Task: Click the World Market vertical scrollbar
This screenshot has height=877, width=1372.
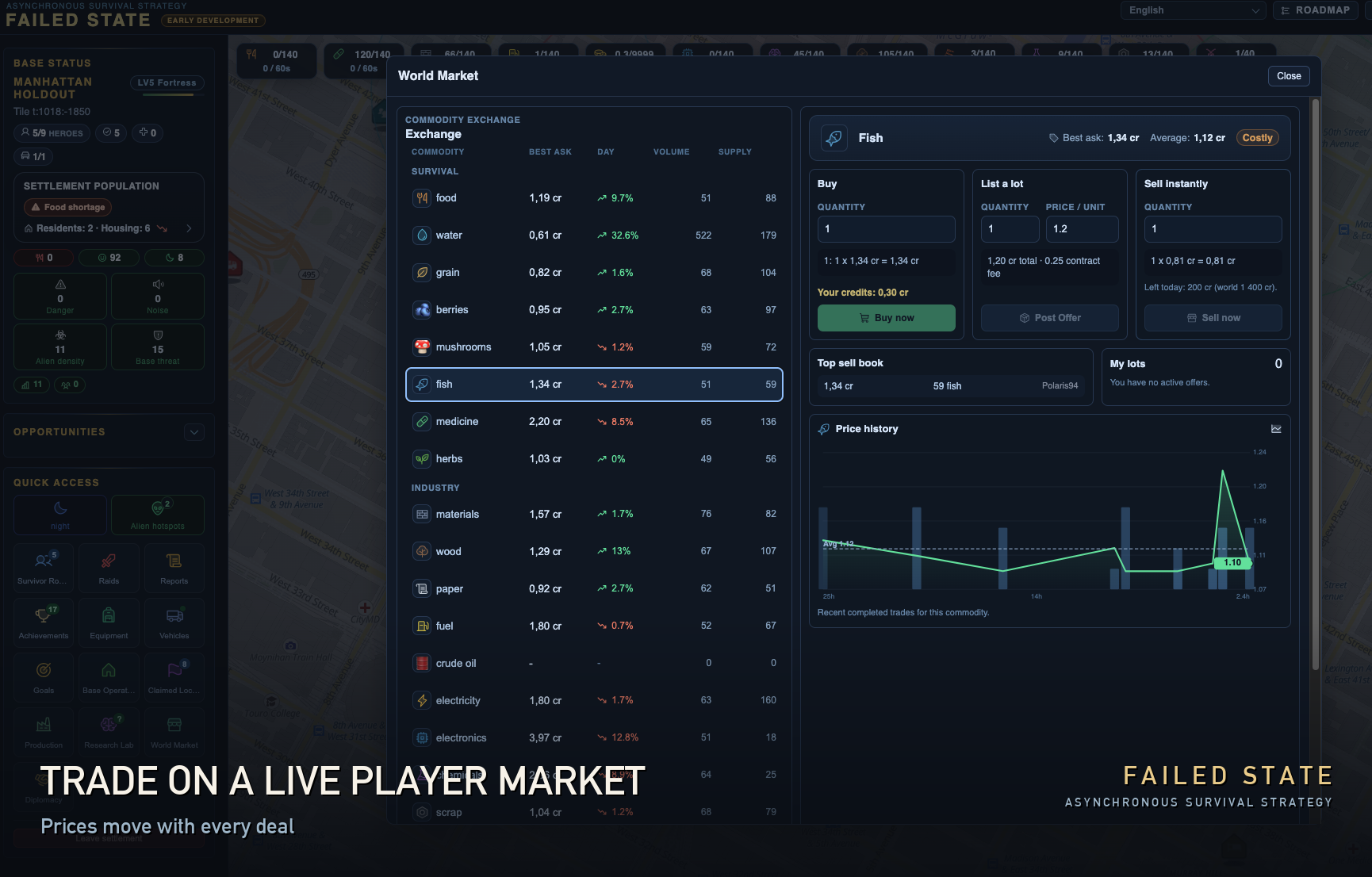Action: pos(1316,385)
